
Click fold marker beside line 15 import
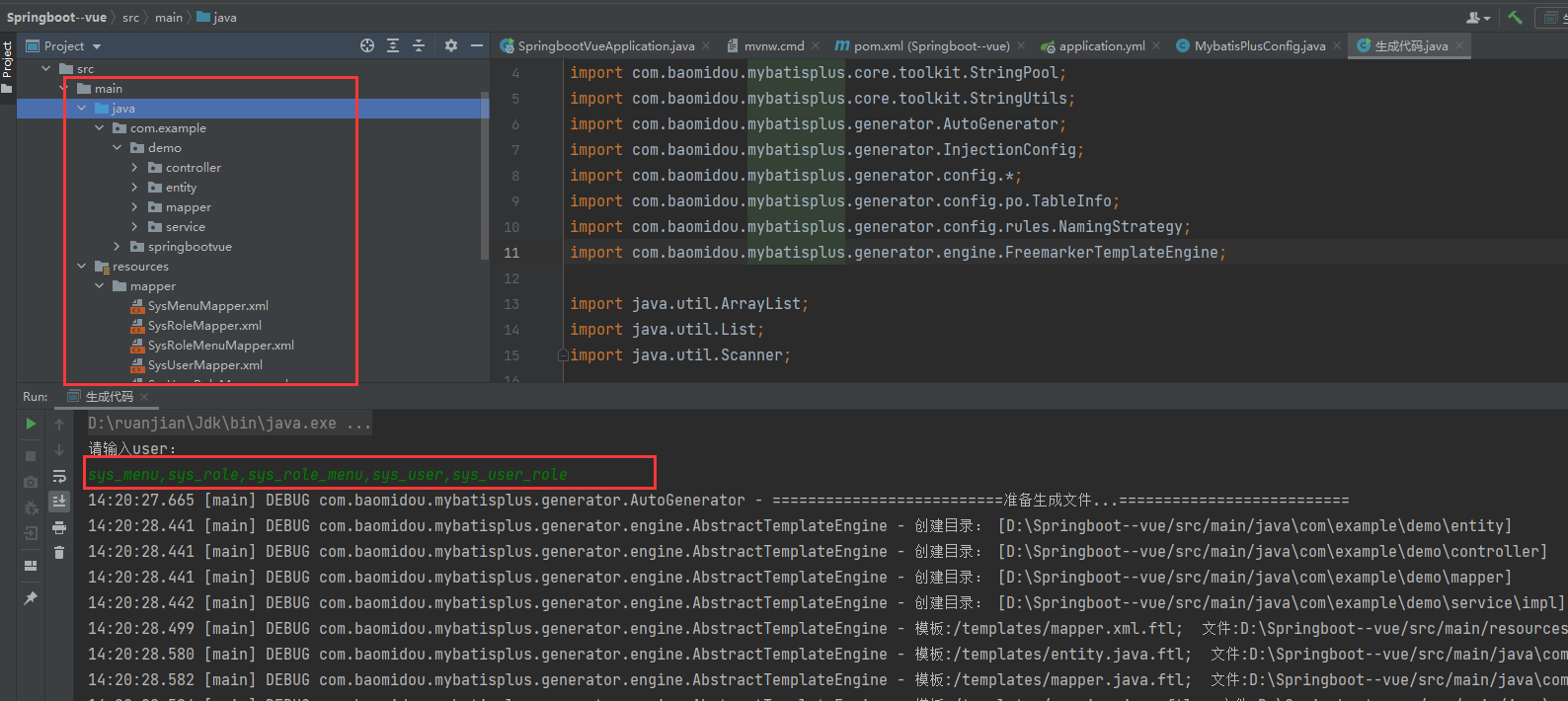click(x=562, y=355)
